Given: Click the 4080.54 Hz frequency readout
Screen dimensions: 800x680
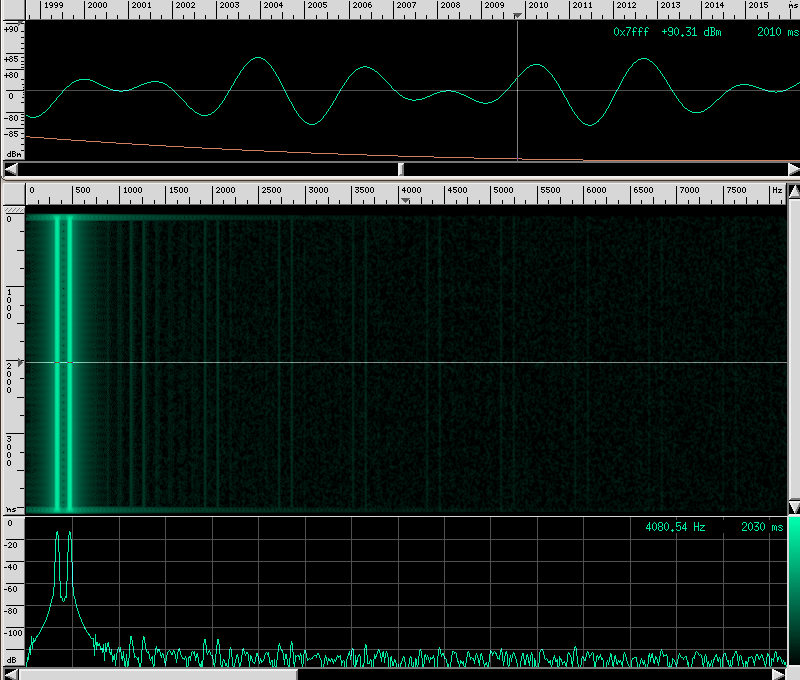Looking at the screenshot, I should 675,526.
